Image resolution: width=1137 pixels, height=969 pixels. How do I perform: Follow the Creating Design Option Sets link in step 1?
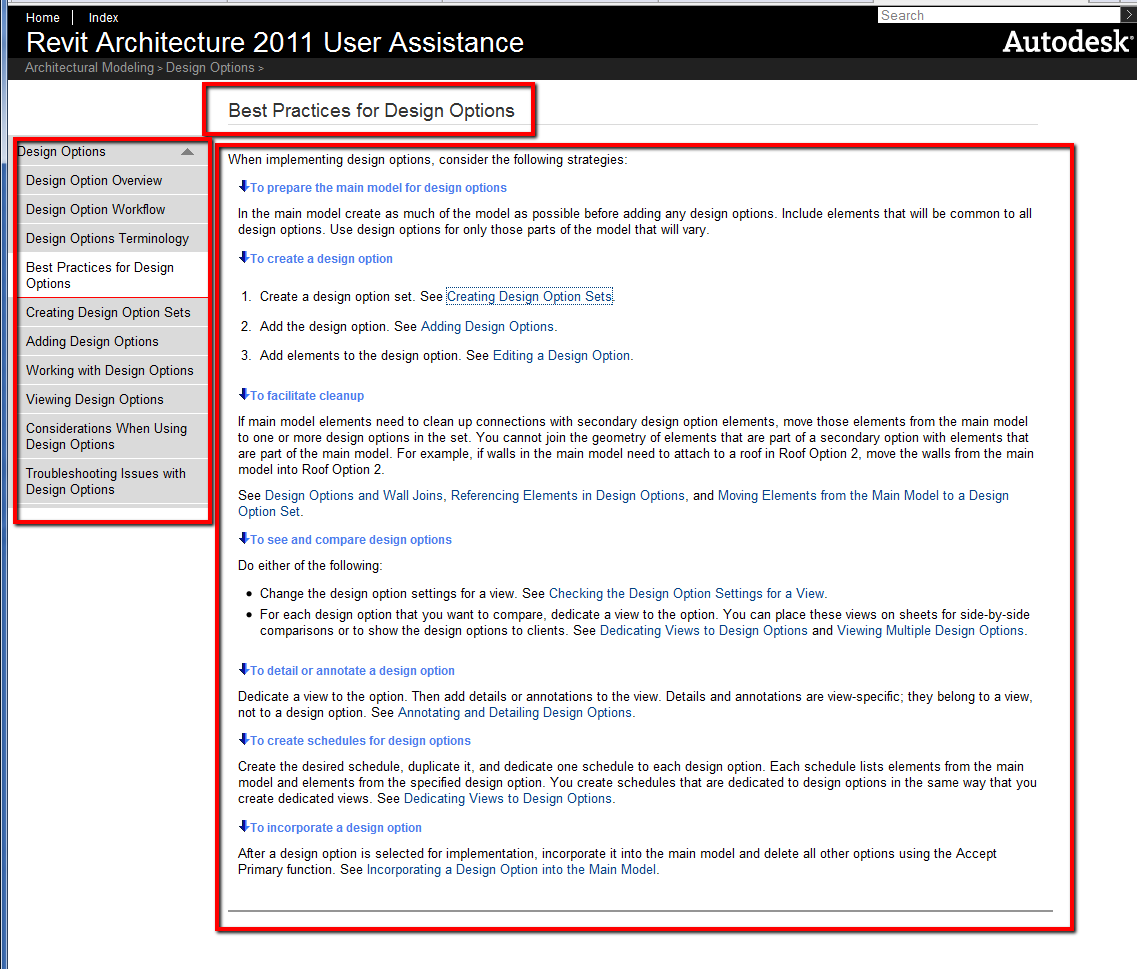529,296
